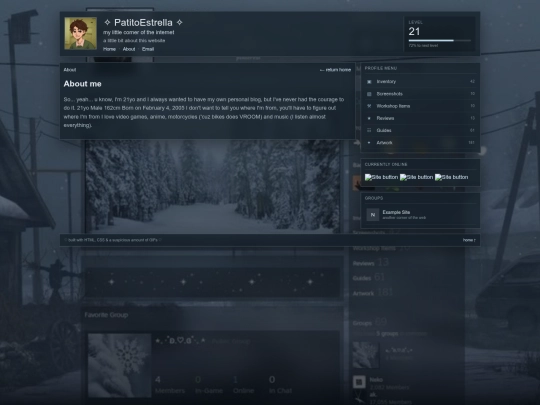Click the 'CURRENTLY ONLINE' section header

[x=386, y=165]
